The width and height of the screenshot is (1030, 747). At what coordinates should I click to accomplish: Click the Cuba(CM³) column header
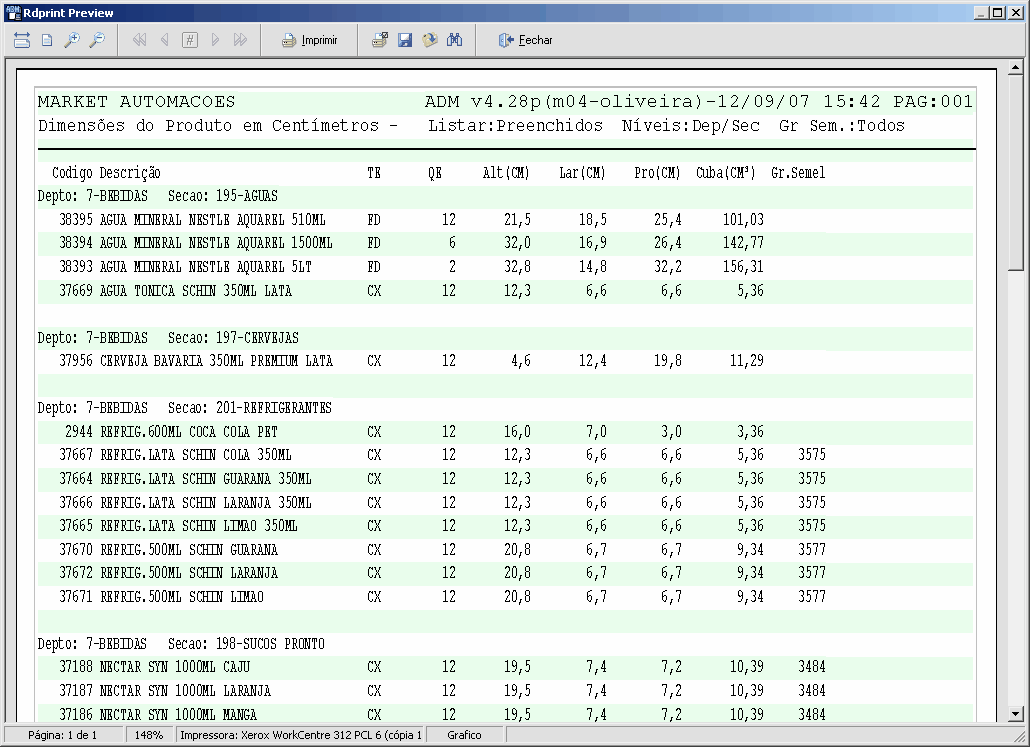click(726, 173)
